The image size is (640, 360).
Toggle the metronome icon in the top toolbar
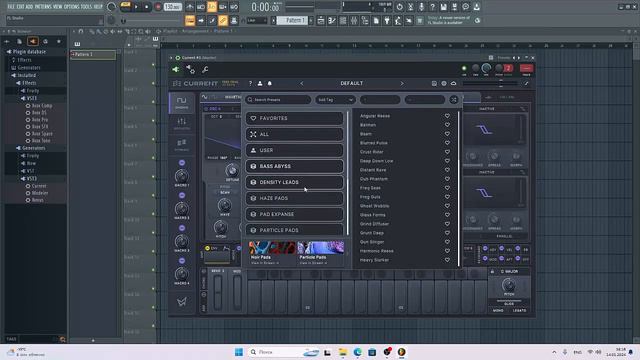point(190,7)
